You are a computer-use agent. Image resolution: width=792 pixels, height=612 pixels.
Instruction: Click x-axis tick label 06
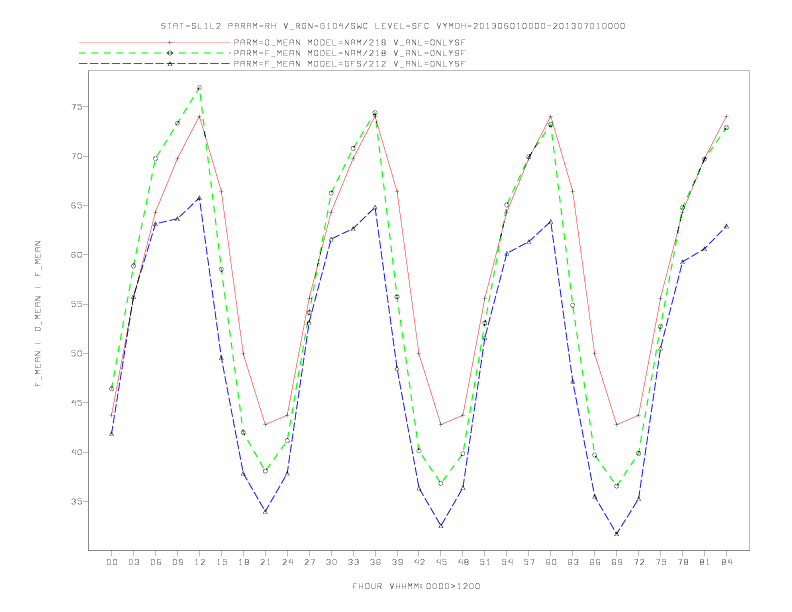(x=156, y=562)
